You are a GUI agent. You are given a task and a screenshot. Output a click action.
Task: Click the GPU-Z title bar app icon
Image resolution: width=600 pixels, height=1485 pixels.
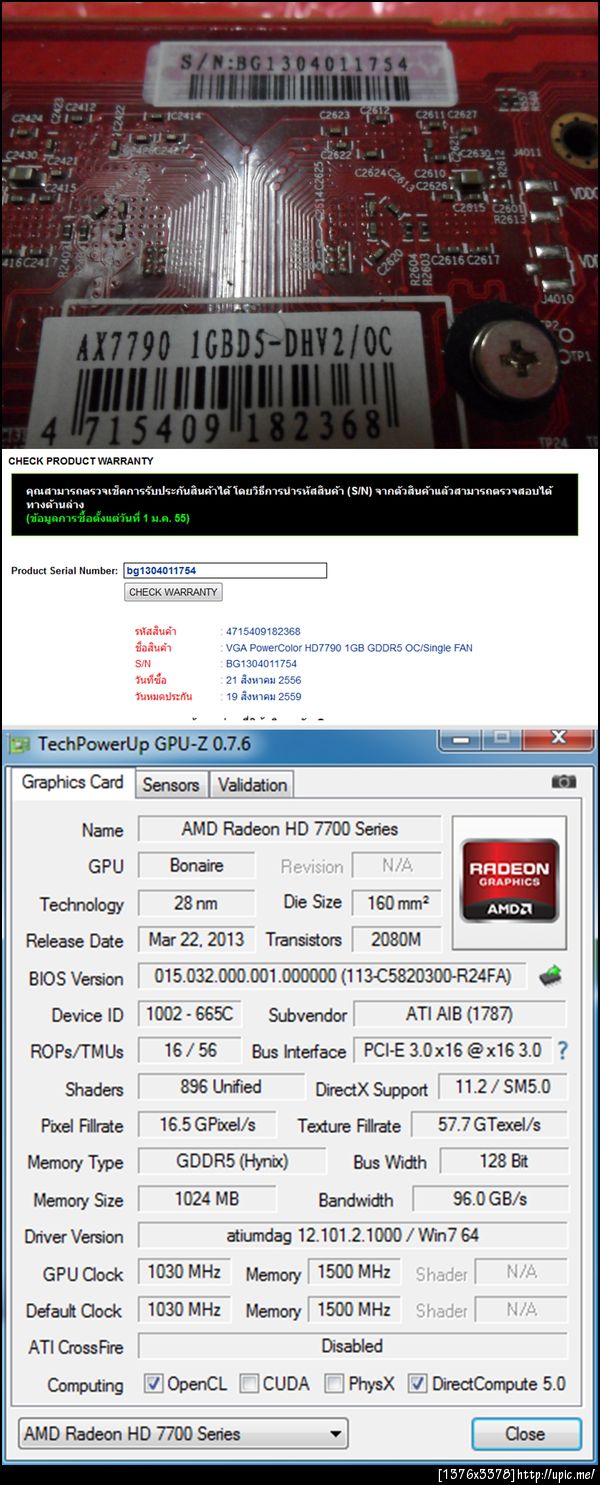click(18, 745)
